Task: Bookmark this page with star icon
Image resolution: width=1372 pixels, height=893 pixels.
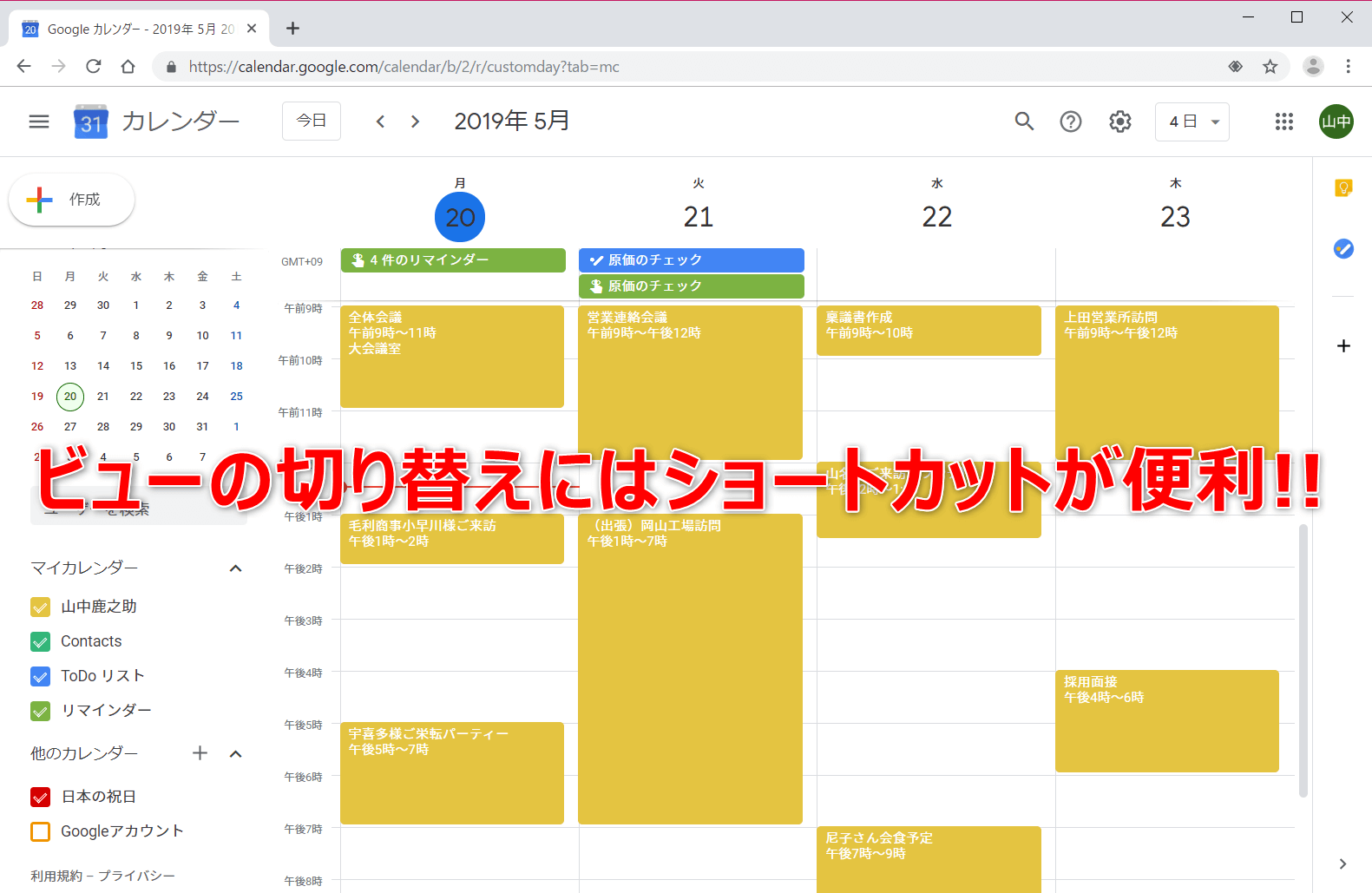Action: click(x=1270, y=66)
